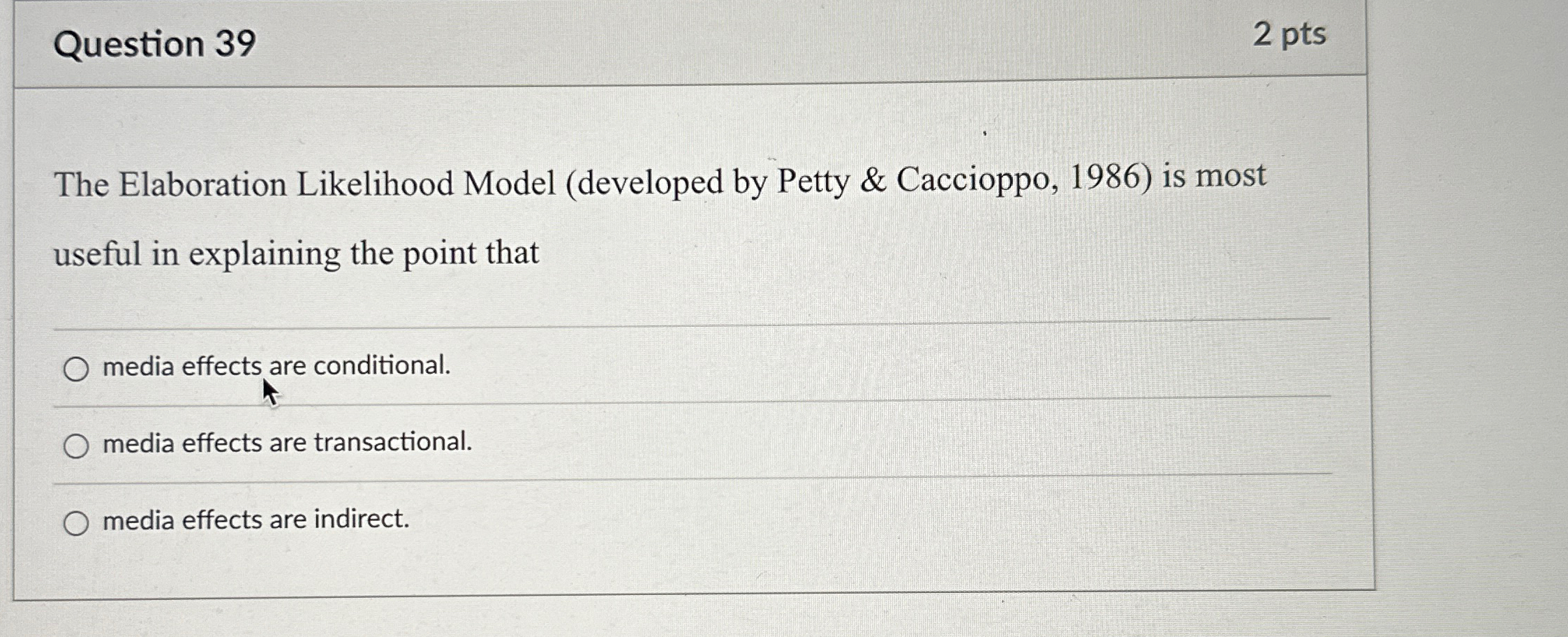This screenshot has width=1568, height=637.
Task: Select the radio button for "media effects are transactional"
Action: coord(77,445)
